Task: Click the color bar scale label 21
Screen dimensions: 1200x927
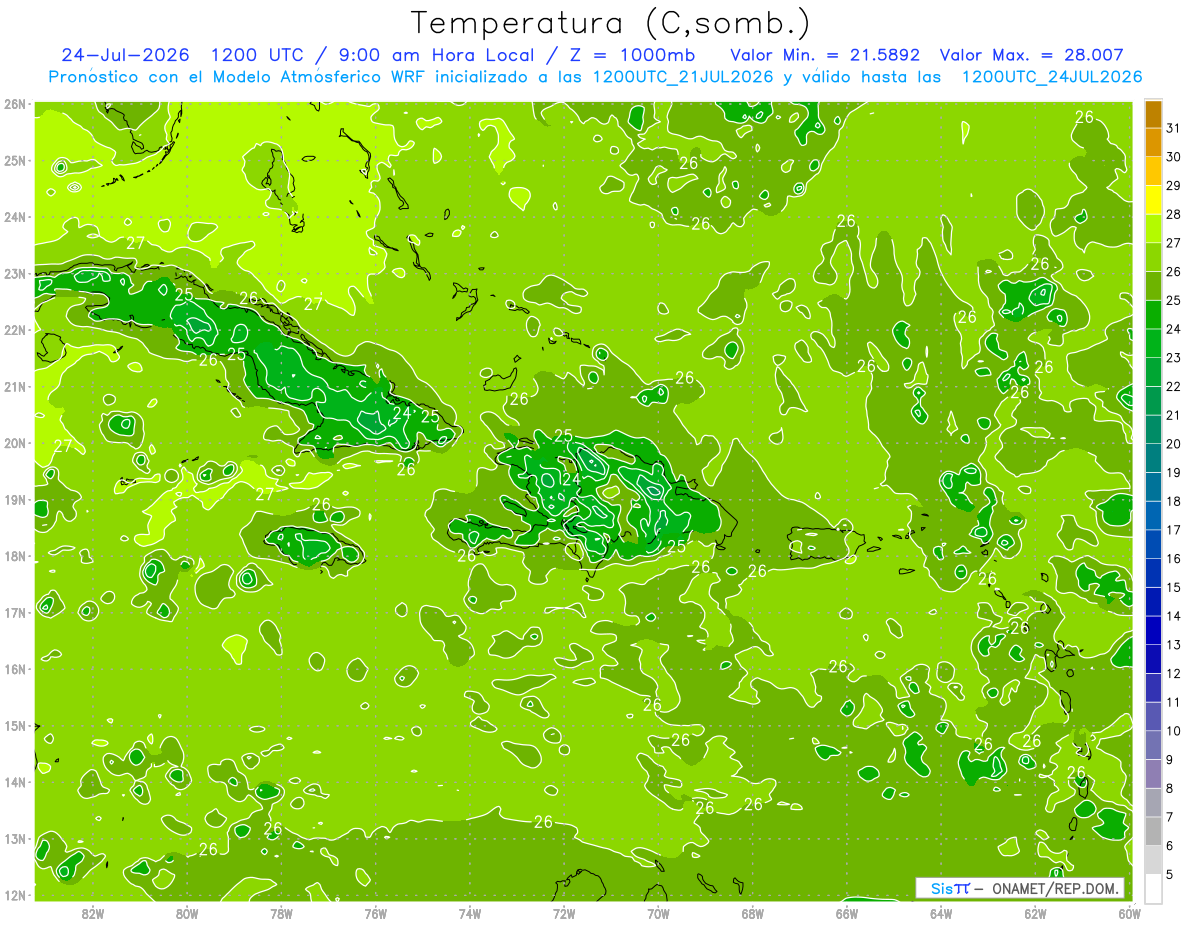Action: point(1173,416)
